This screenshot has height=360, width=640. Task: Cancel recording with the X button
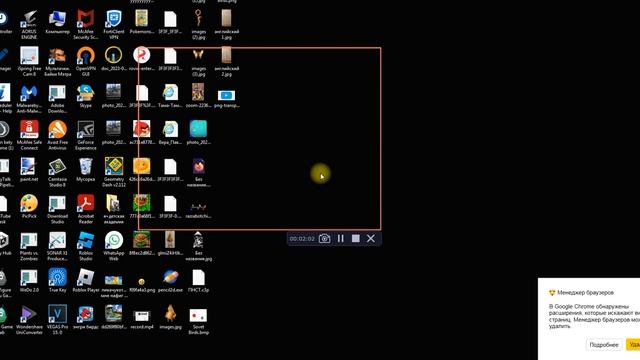click(371, 238)
